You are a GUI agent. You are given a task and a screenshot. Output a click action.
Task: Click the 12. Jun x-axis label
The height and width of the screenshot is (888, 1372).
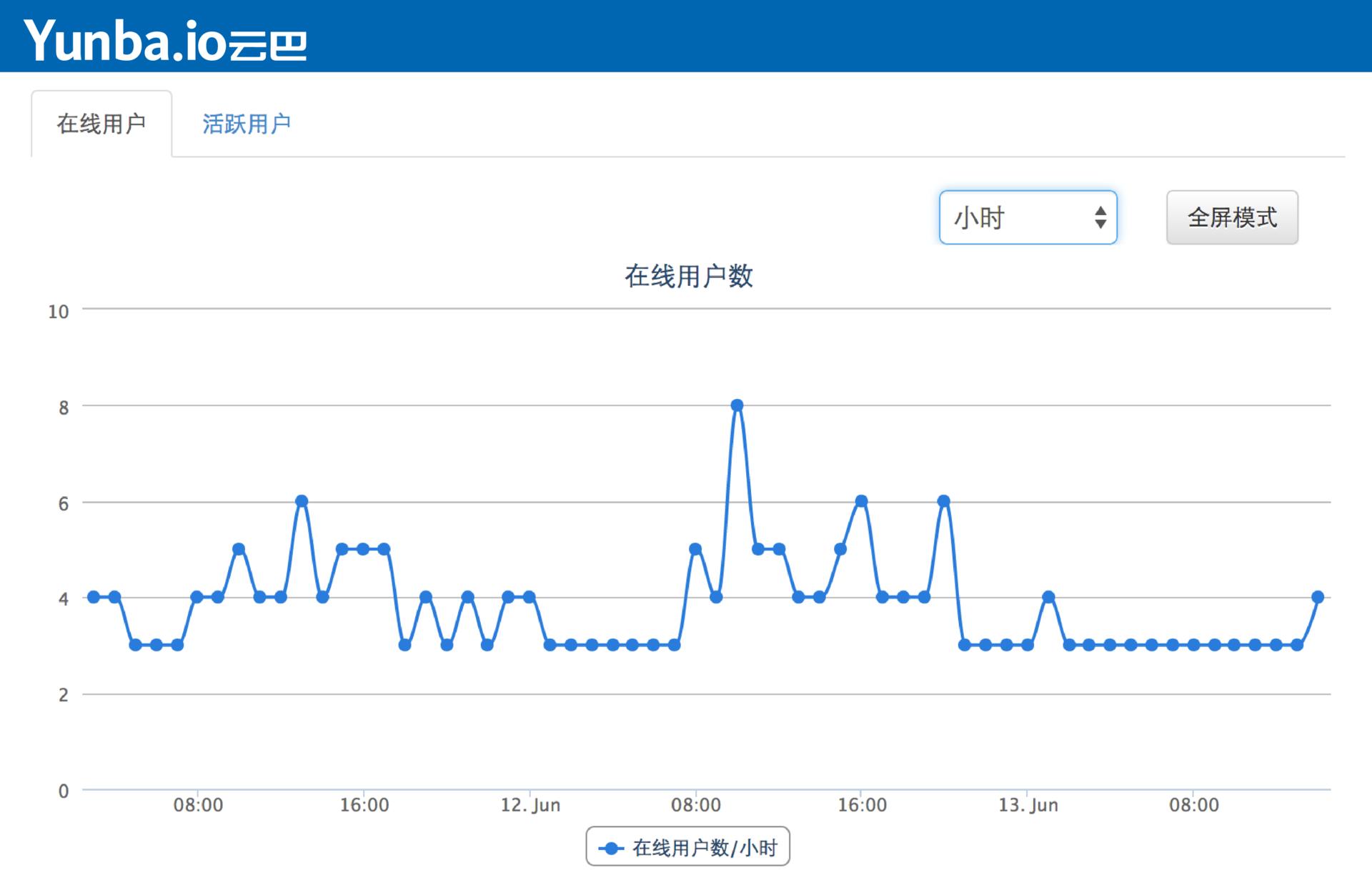tap(530, 805)
